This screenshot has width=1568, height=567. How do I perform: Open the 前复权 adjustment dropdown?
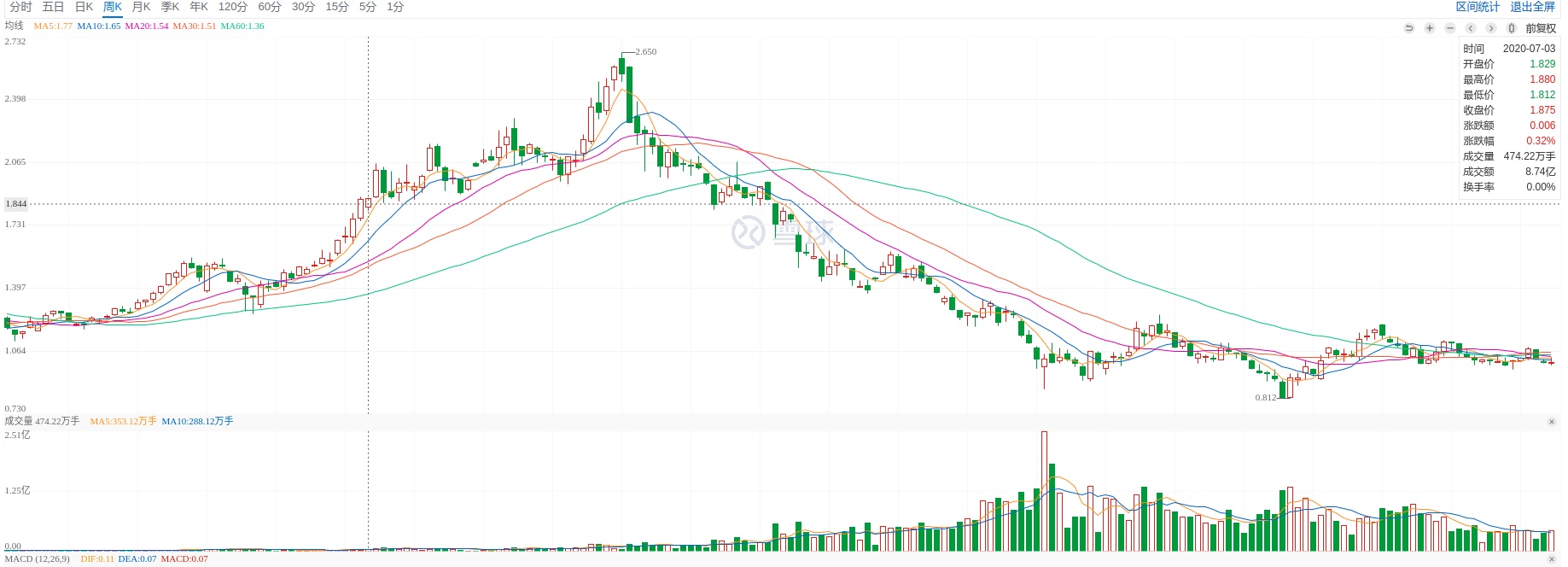tap(1541, 28)
